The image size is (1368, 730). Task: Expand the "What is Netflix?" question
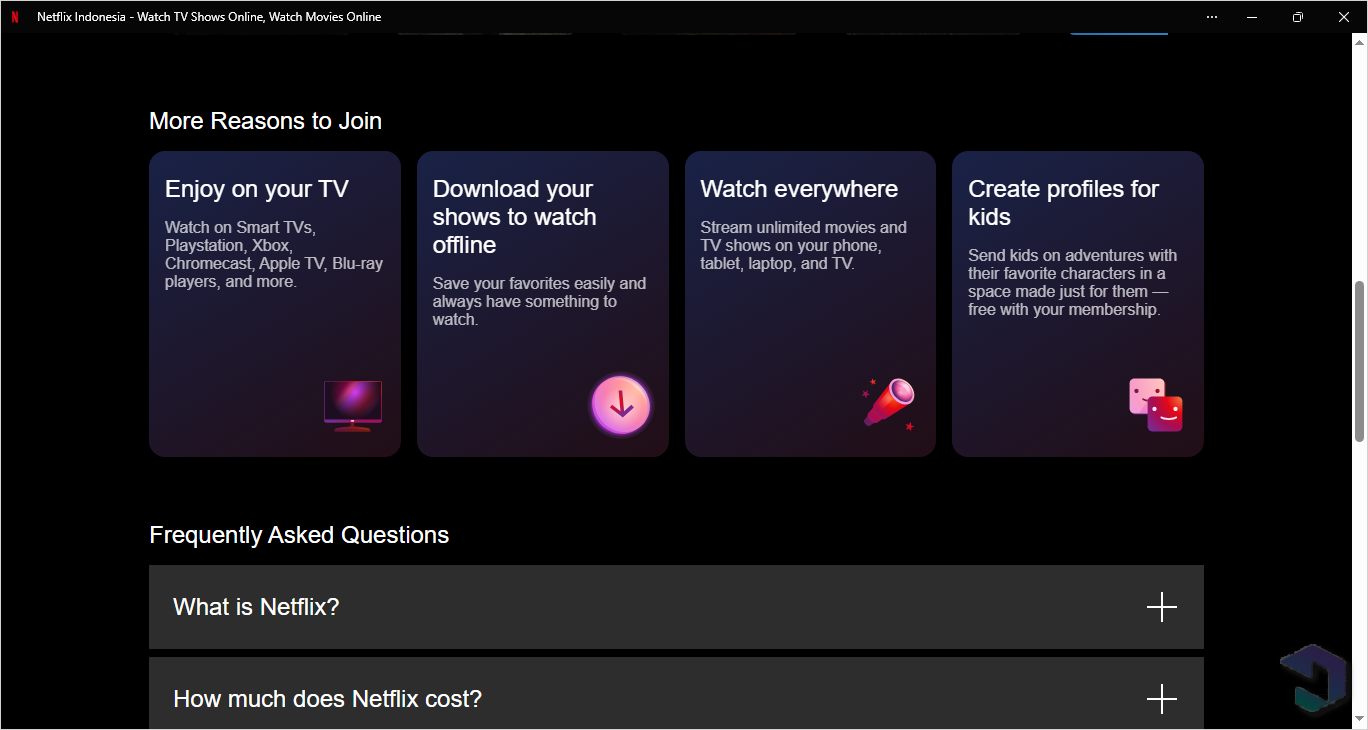[x=256, y=607]
